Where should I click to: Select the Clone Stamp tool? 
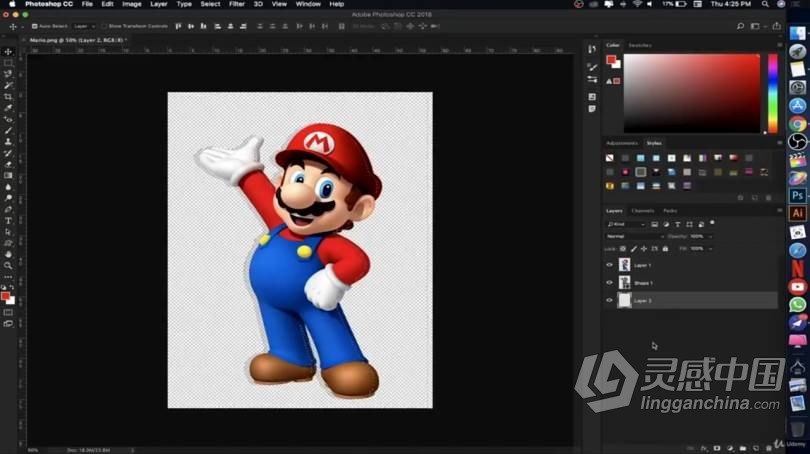point(8,142)
